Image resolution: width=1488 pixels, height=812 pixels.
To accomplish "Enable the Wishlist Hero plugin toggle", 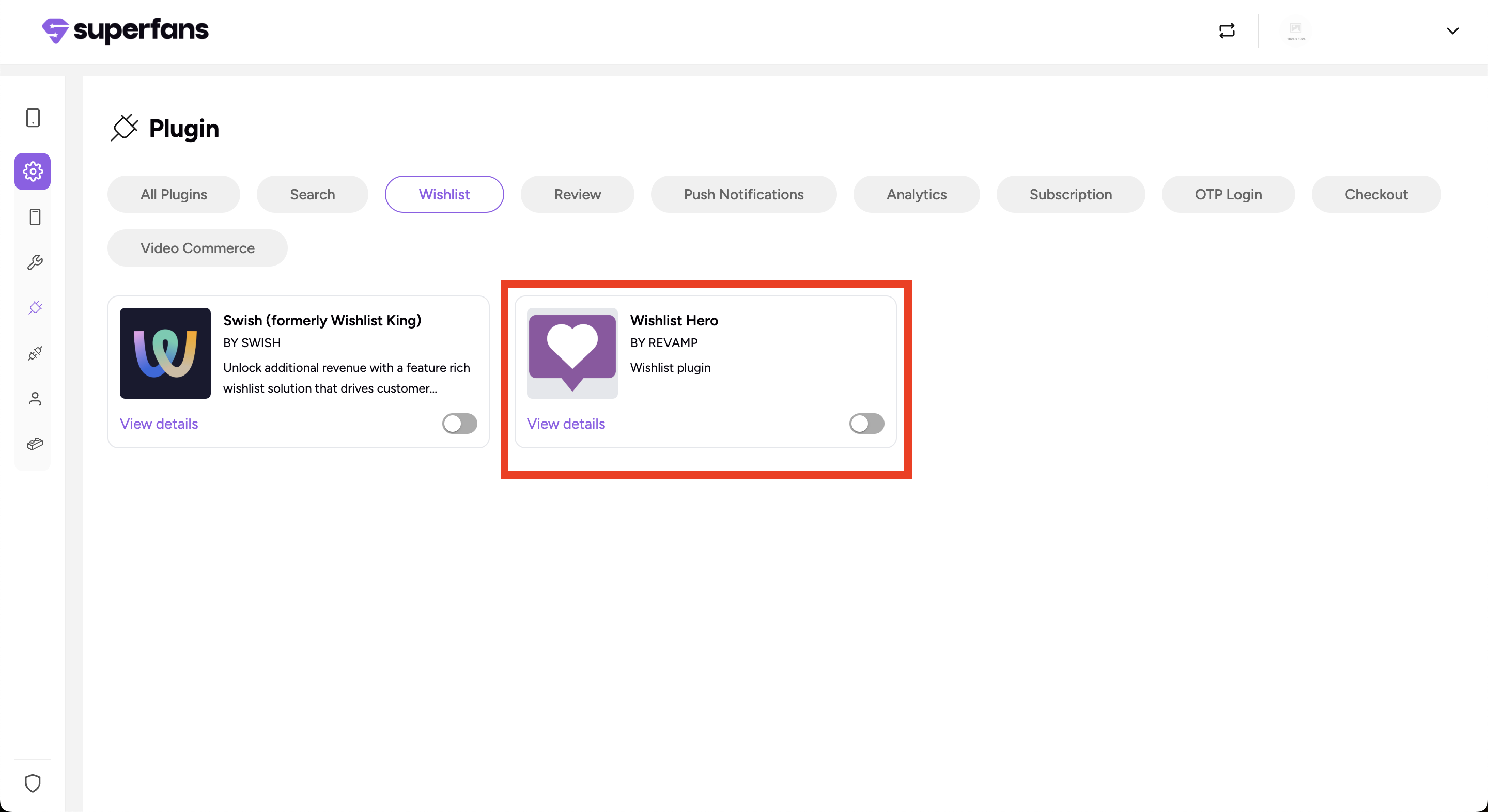I will [866, 424].
